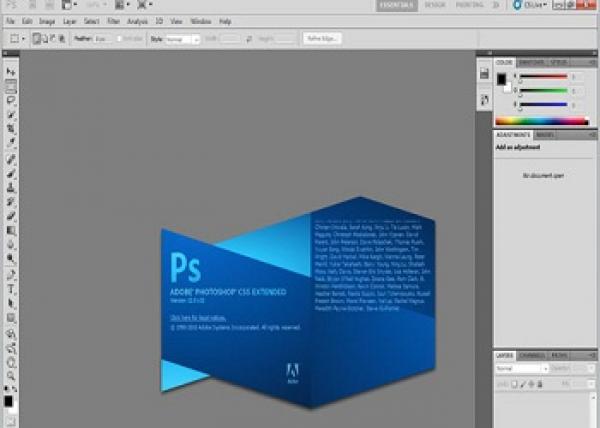The width and height of the screenshot is (600, 428).
Task: Open the Screen Mode dropdown
Action: (x=145, y=5)
